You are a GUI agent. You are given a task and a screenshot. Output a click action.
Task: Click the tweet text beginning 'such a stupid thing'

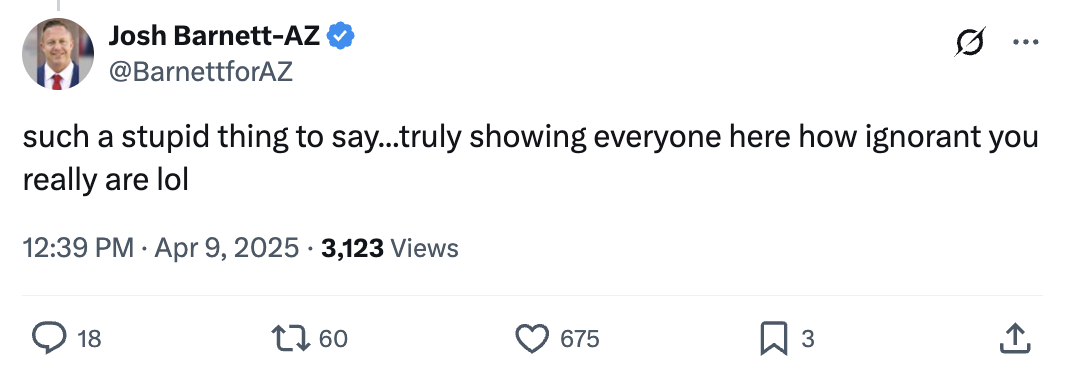point(530,159)
